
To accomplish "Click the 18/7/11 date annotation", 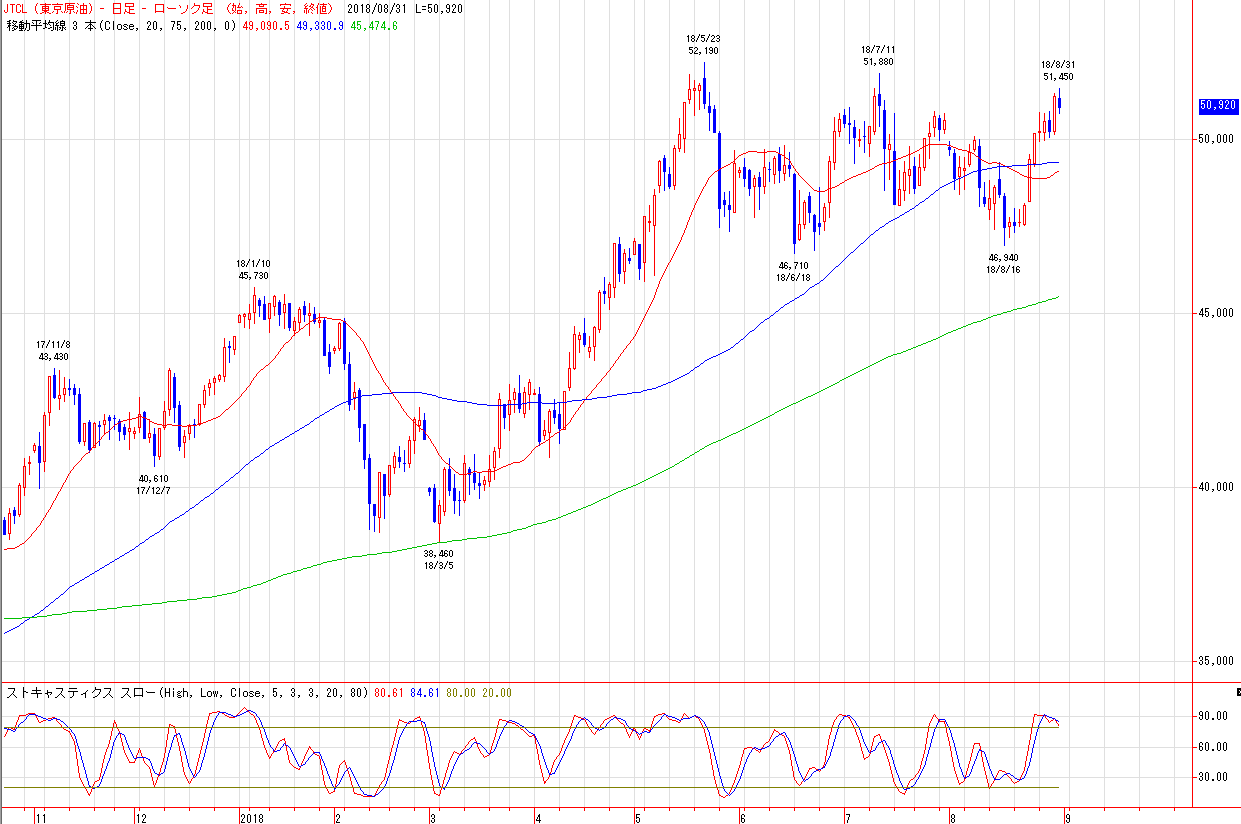I will pos(878,49).
